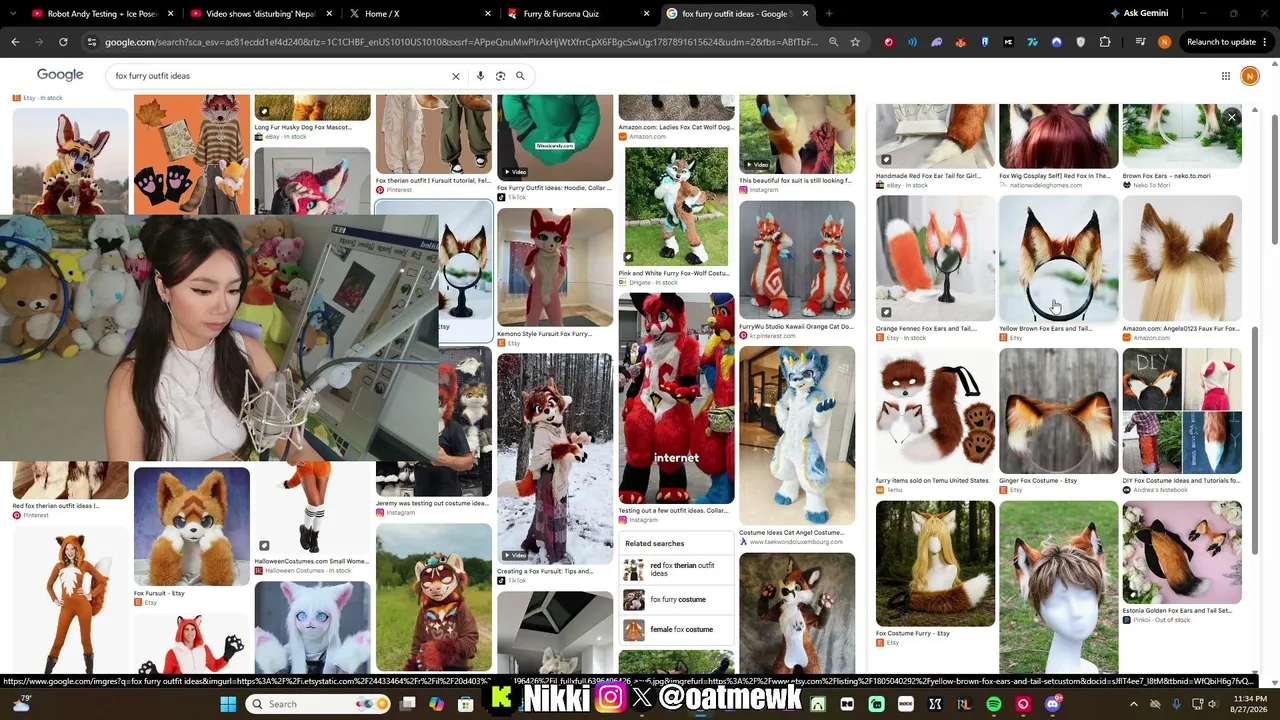Screen dimensions: 1280x720
Task: Click the Windows taskbar Search box
Action: click(318, 704)
